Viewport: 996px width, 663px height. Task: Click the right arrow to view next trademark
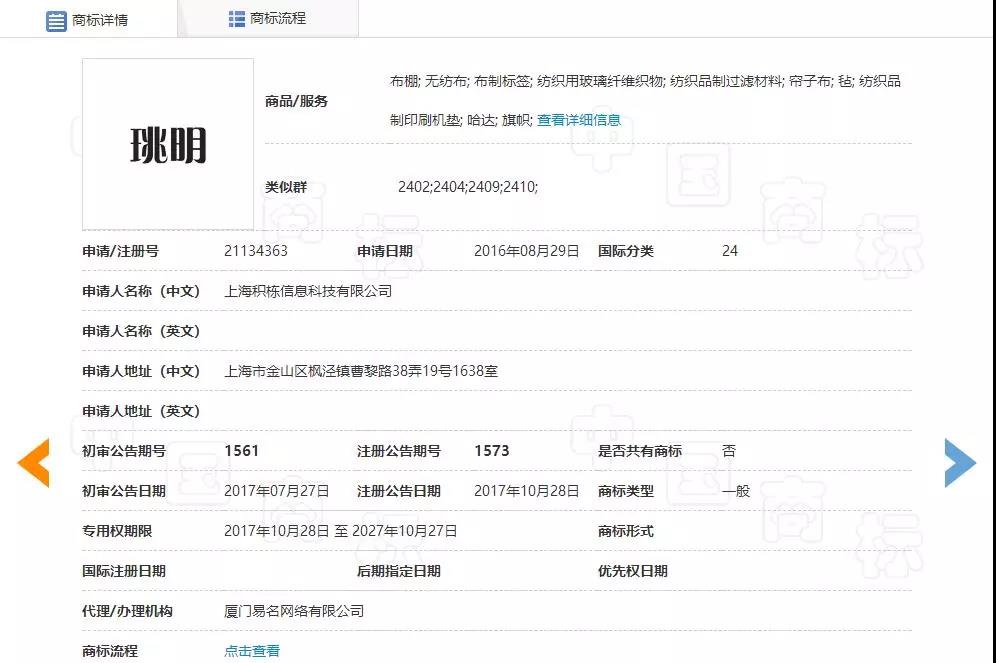point(960,462)
